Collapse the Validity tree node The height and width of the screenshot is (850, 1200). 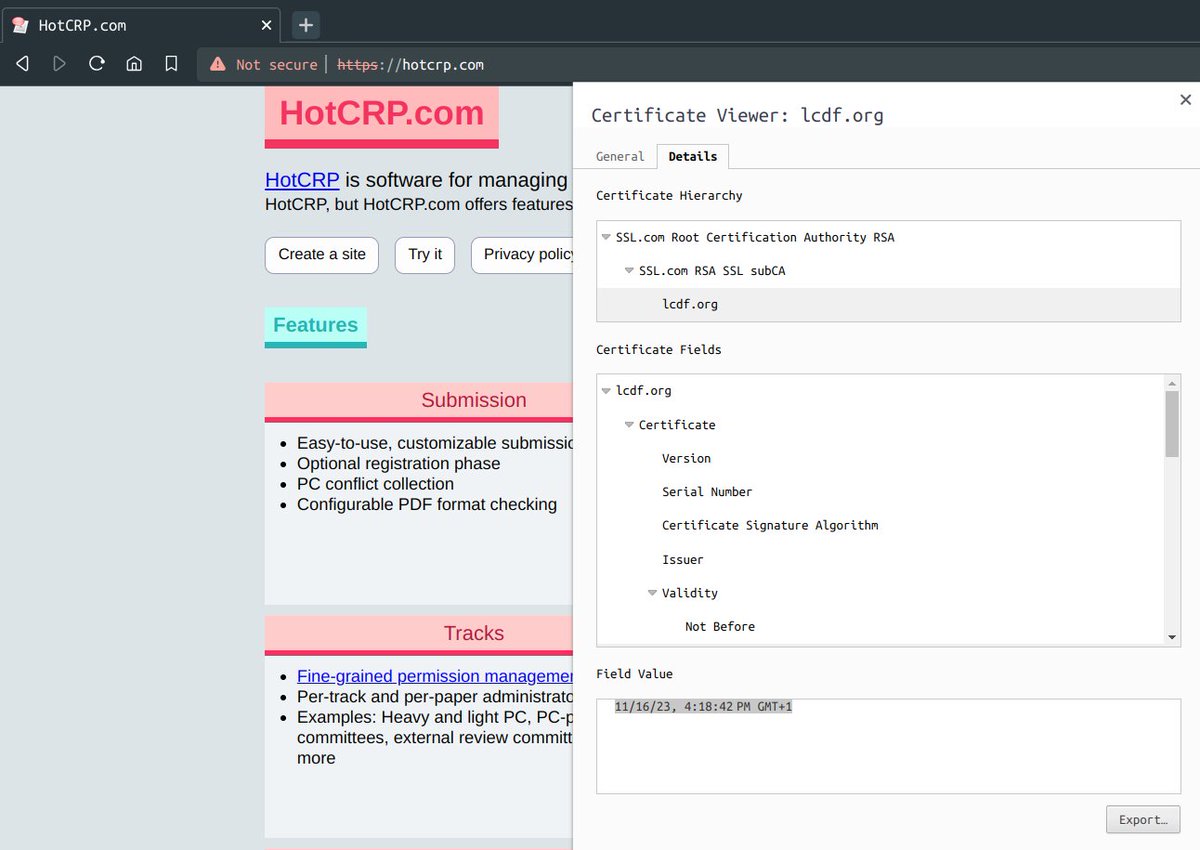point(652,593)
